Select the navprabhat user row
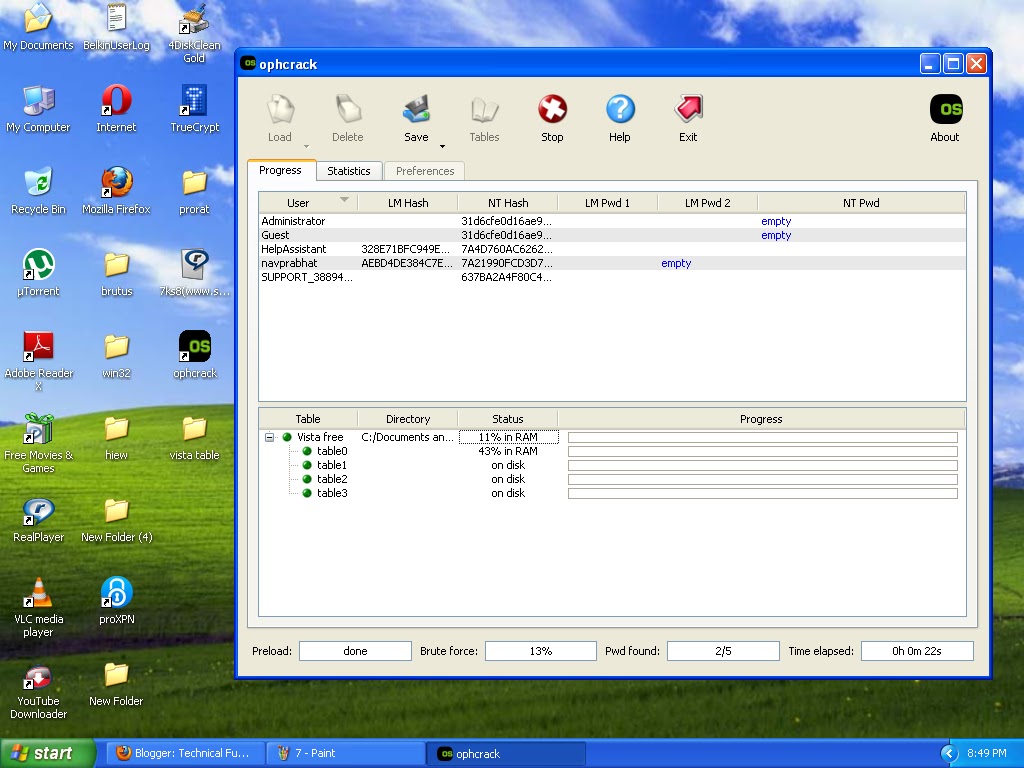 pyautogui.click(x=612, y=263)
